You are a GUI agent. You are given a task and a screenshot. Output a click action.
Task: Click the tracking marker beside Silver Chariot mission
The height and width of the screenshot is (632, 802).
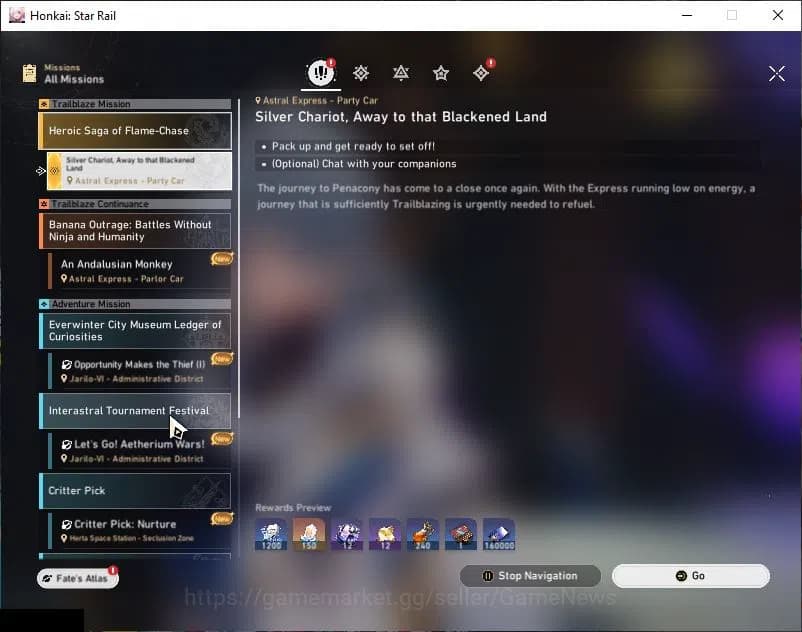click(41, 171)
